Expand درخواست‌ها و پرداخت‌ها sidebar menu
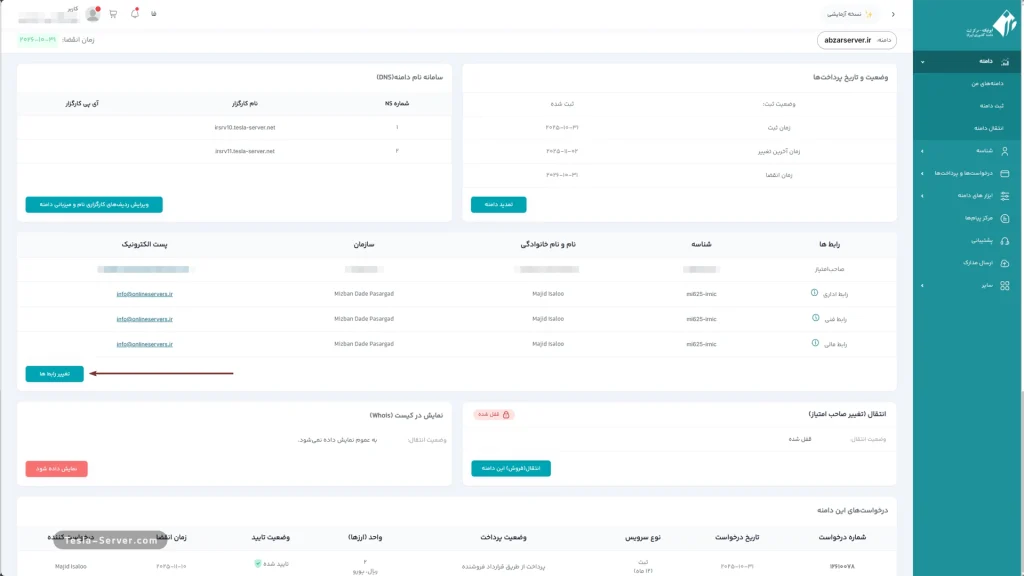Screen dimensions: 1024x576 coord(922,173)
